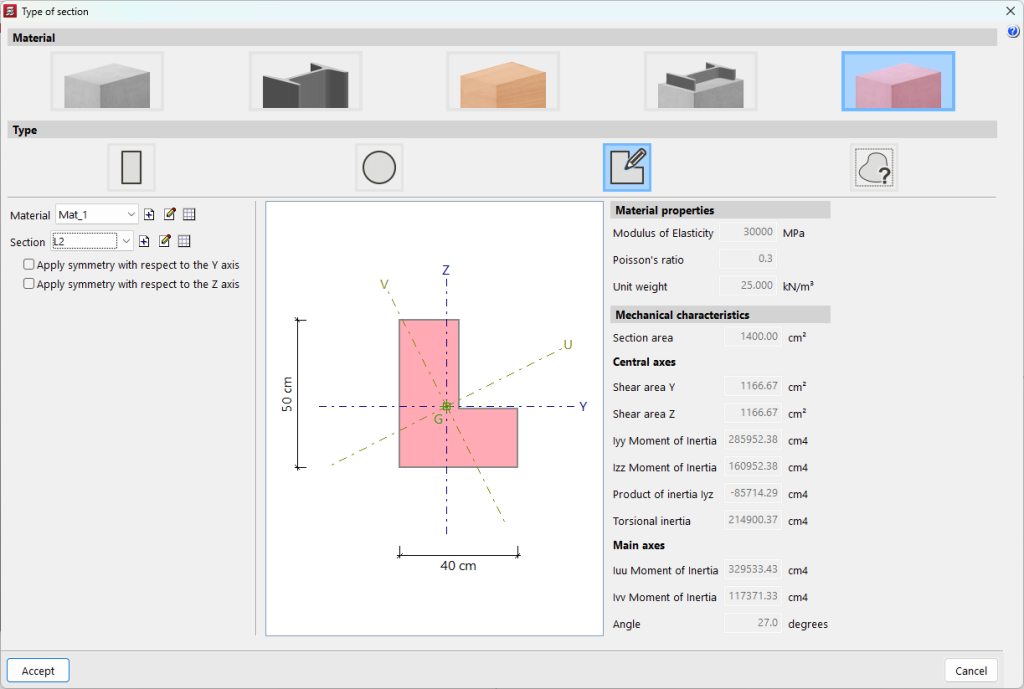Edit material Mat_1 with the pencil icon
Viewport: 1024px width, 689px height.
click(x=168, y=214)
